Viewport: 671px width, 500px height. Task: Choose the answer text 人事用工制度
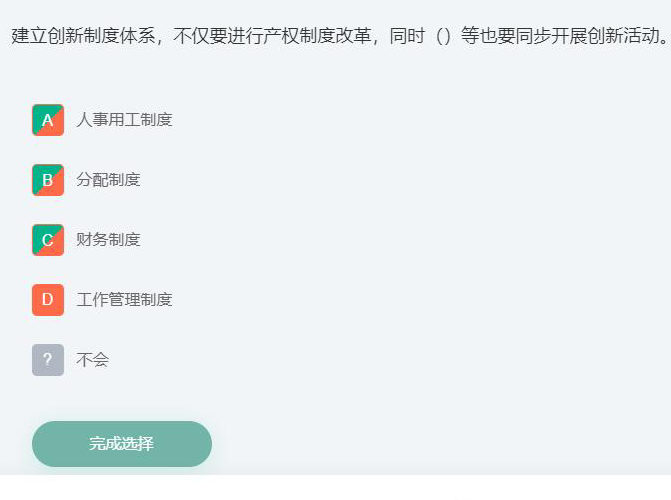tap(125, 119)
